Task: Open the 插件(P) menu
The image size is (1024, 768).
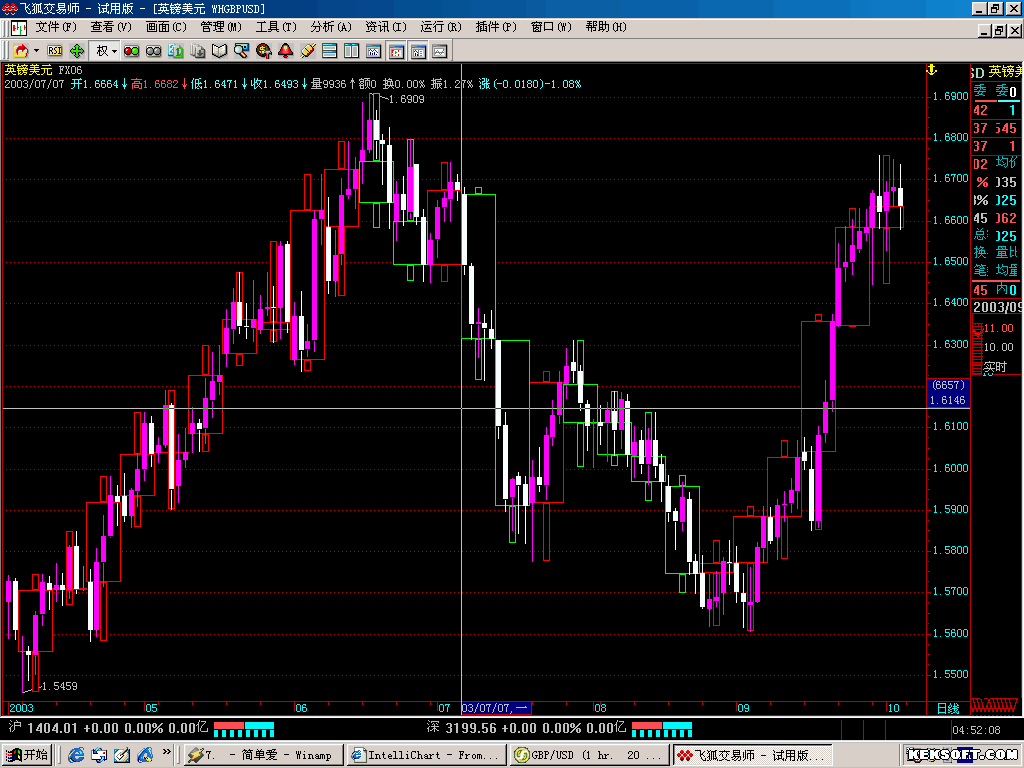Action: (x=496, y=27)
